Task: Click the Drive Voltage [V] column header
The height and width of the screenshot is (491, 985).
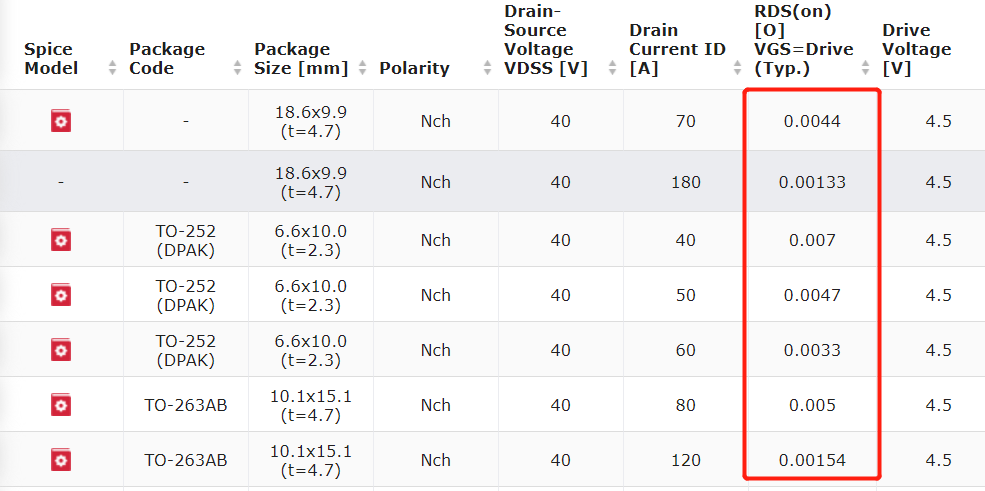Action: coord(917,50)
